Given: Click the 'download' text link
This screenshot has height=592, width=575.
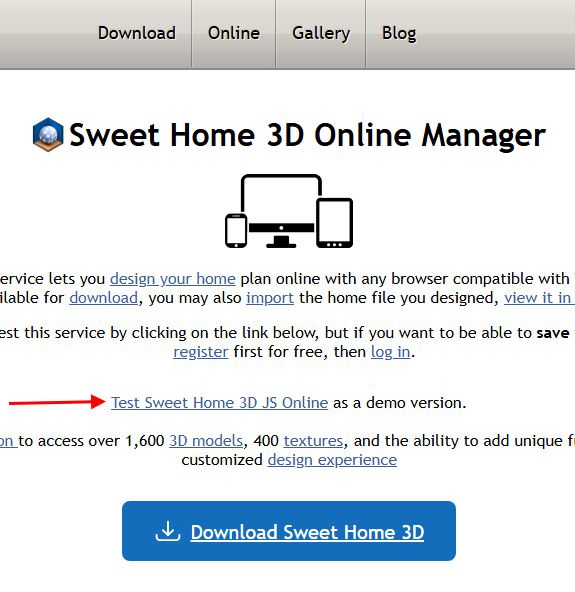Looking at the screenshot, I should point(103,298).
